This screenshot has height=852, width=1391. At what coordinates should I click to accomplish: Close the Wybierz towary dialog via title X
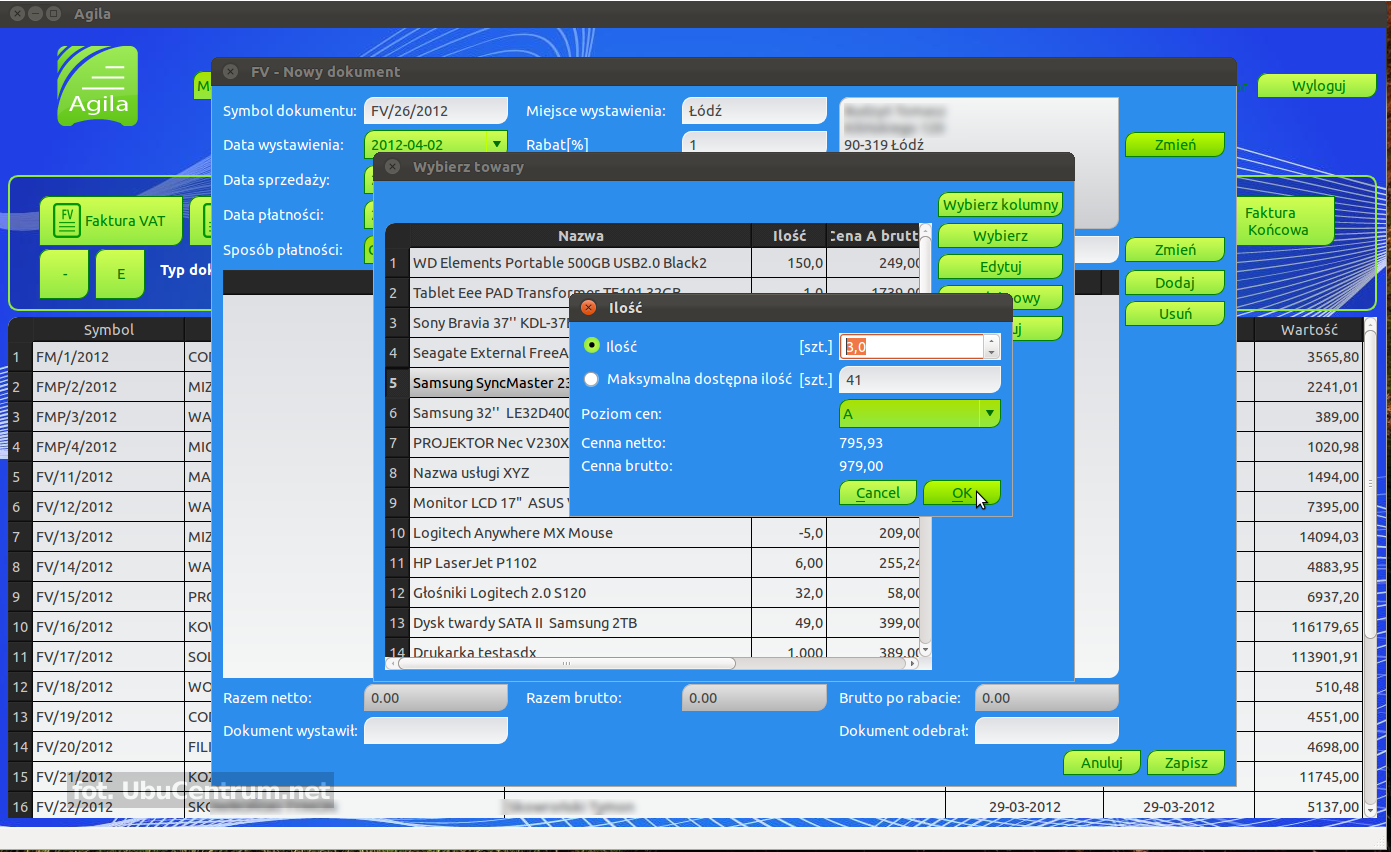(393, 167)
